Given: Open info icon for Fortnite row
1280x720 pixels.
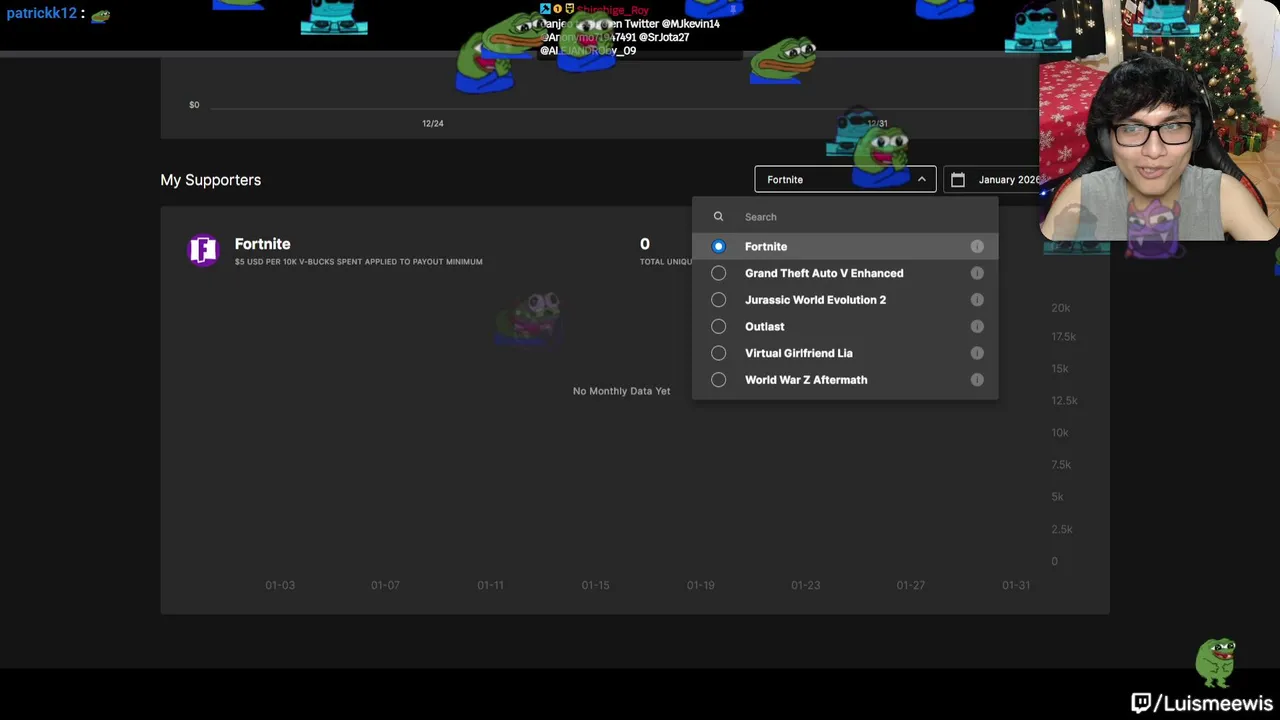Looking at the screenshot, I should (977, 246).
